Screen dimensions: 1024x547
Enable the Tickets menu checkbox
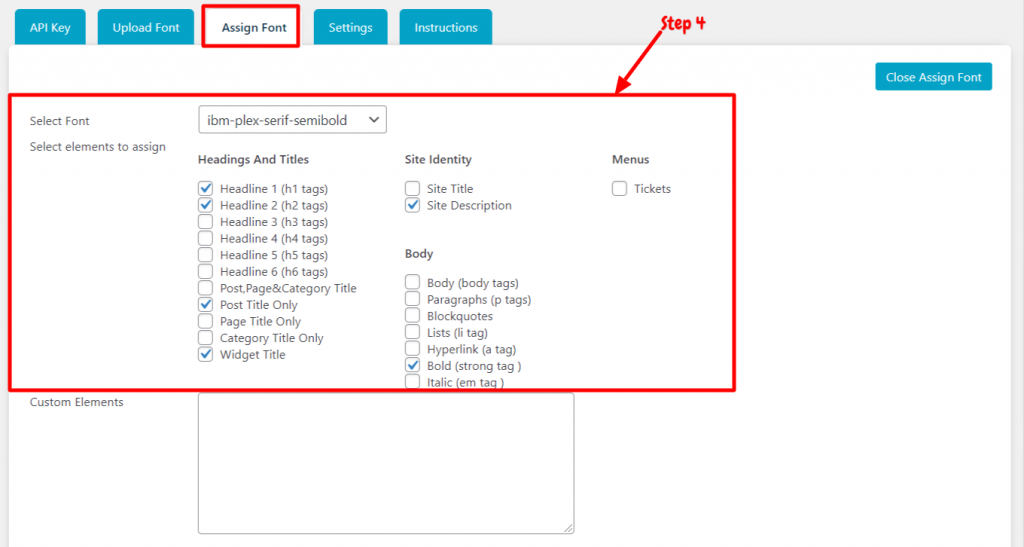(x=619, y=189)
